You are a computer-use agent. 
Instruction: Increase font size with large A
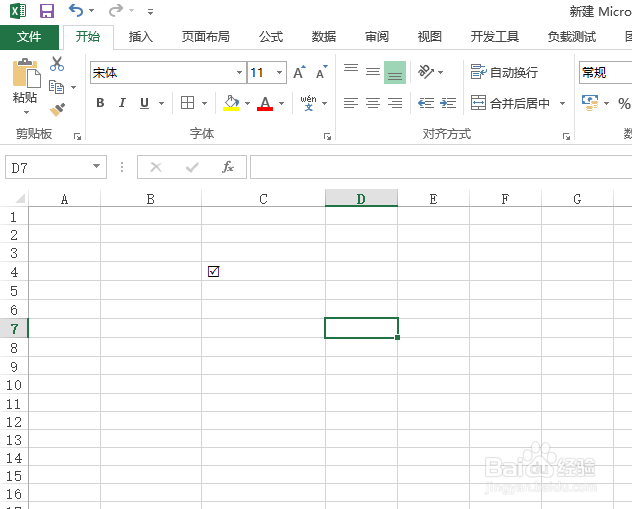pos(299,72)
